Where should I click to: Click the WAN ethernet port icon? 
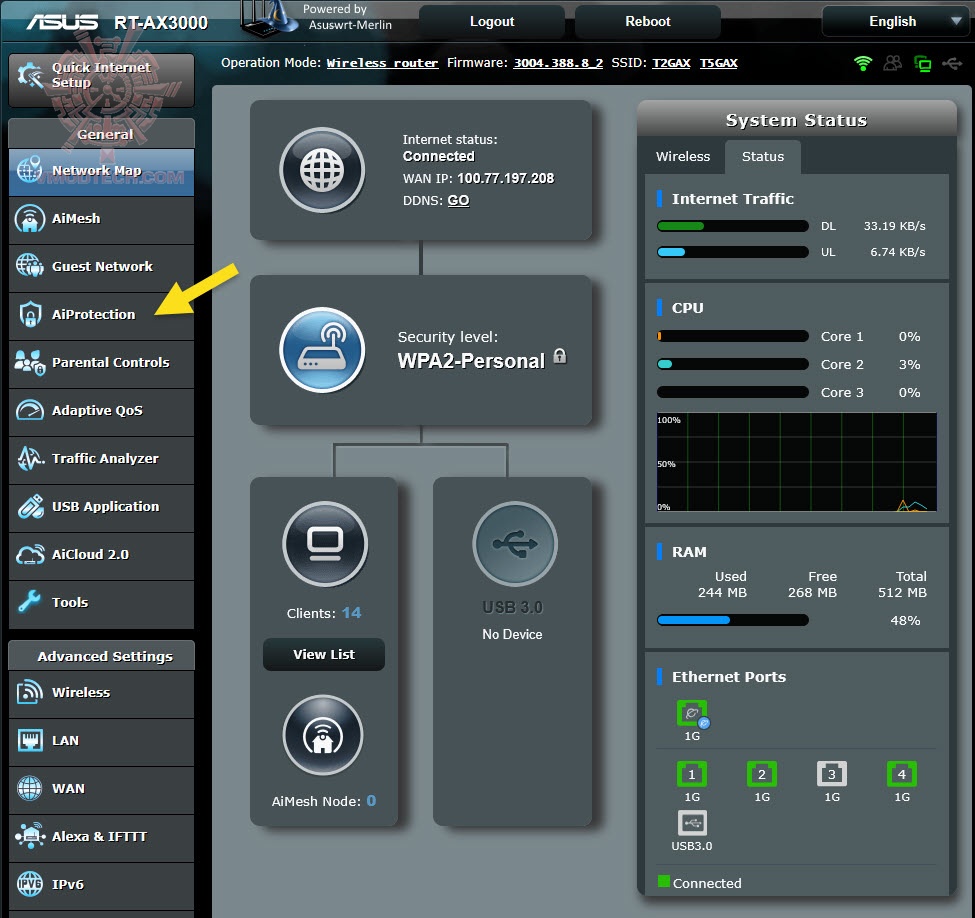click(692, 713)
